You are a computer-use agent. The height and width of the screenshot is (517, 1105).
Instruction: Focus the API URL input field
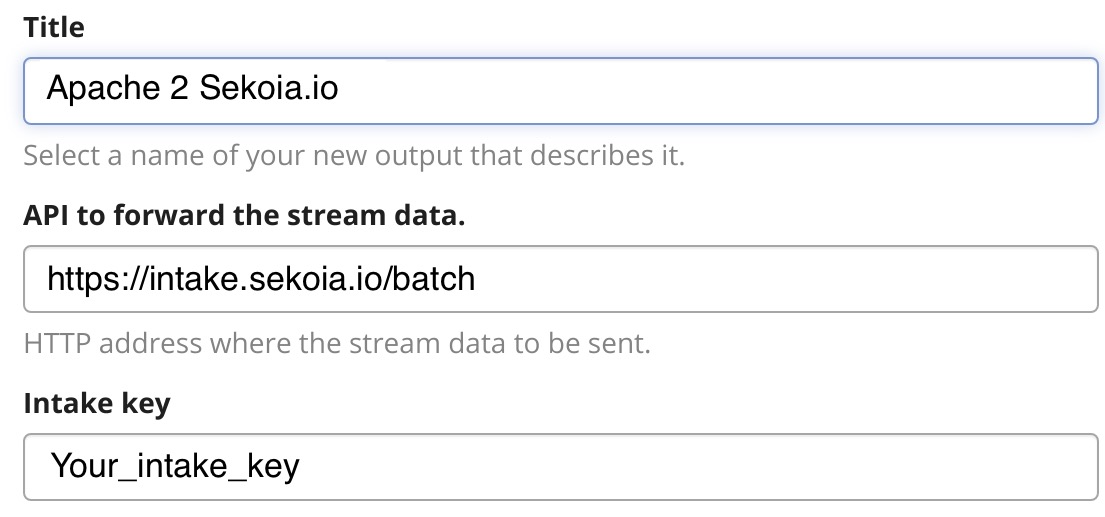point(560,279)
